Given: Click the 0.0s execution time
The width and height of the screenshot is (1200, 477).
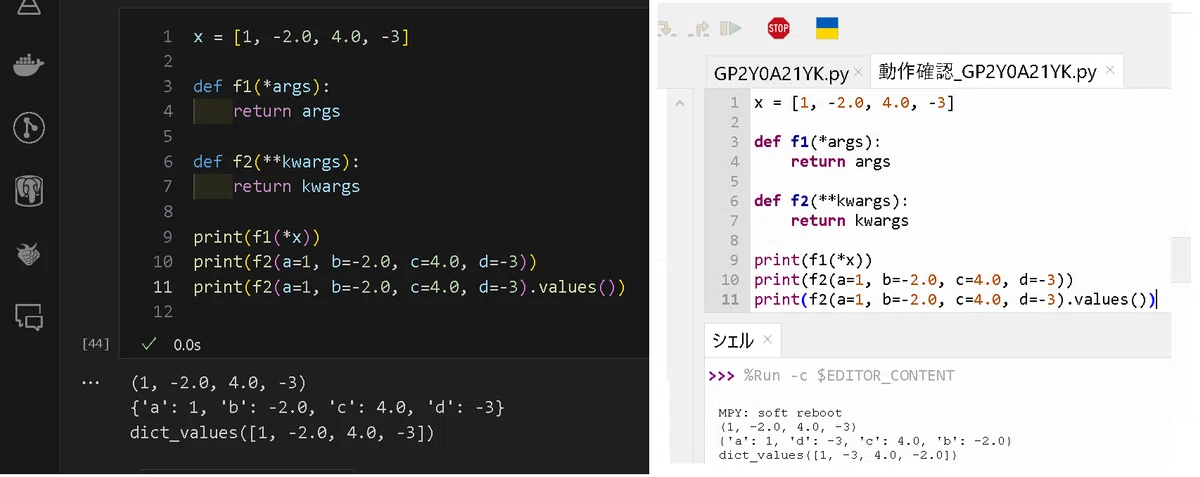Looking at the screenshot, I should click(187, 344).
